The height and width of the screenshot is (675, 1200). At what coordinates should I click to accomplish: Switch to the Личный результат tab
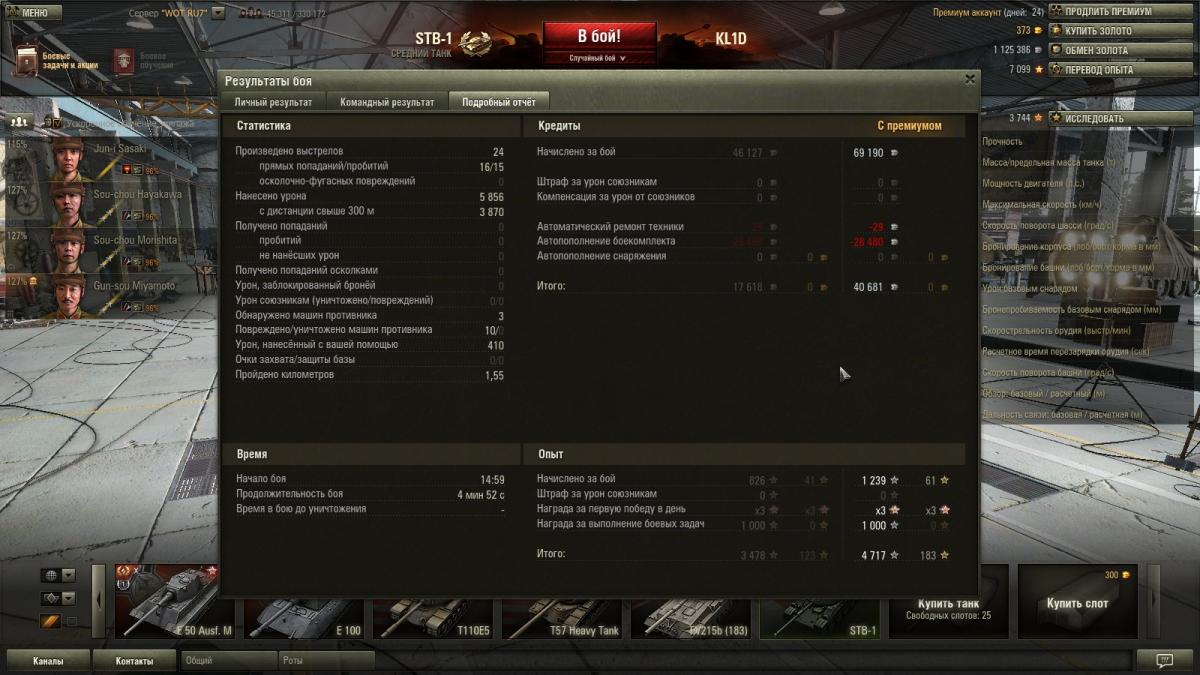[273, 102]
